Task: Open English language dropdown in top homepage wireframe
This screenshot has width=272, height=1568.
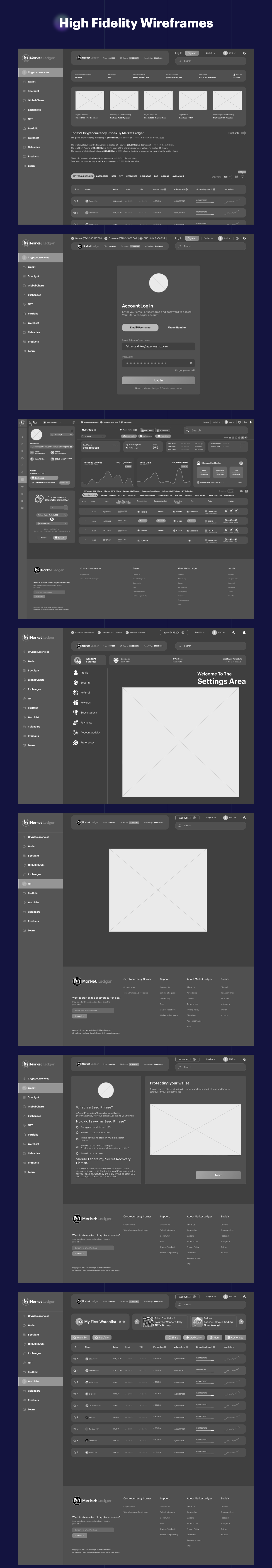Action: click(211, 53)
